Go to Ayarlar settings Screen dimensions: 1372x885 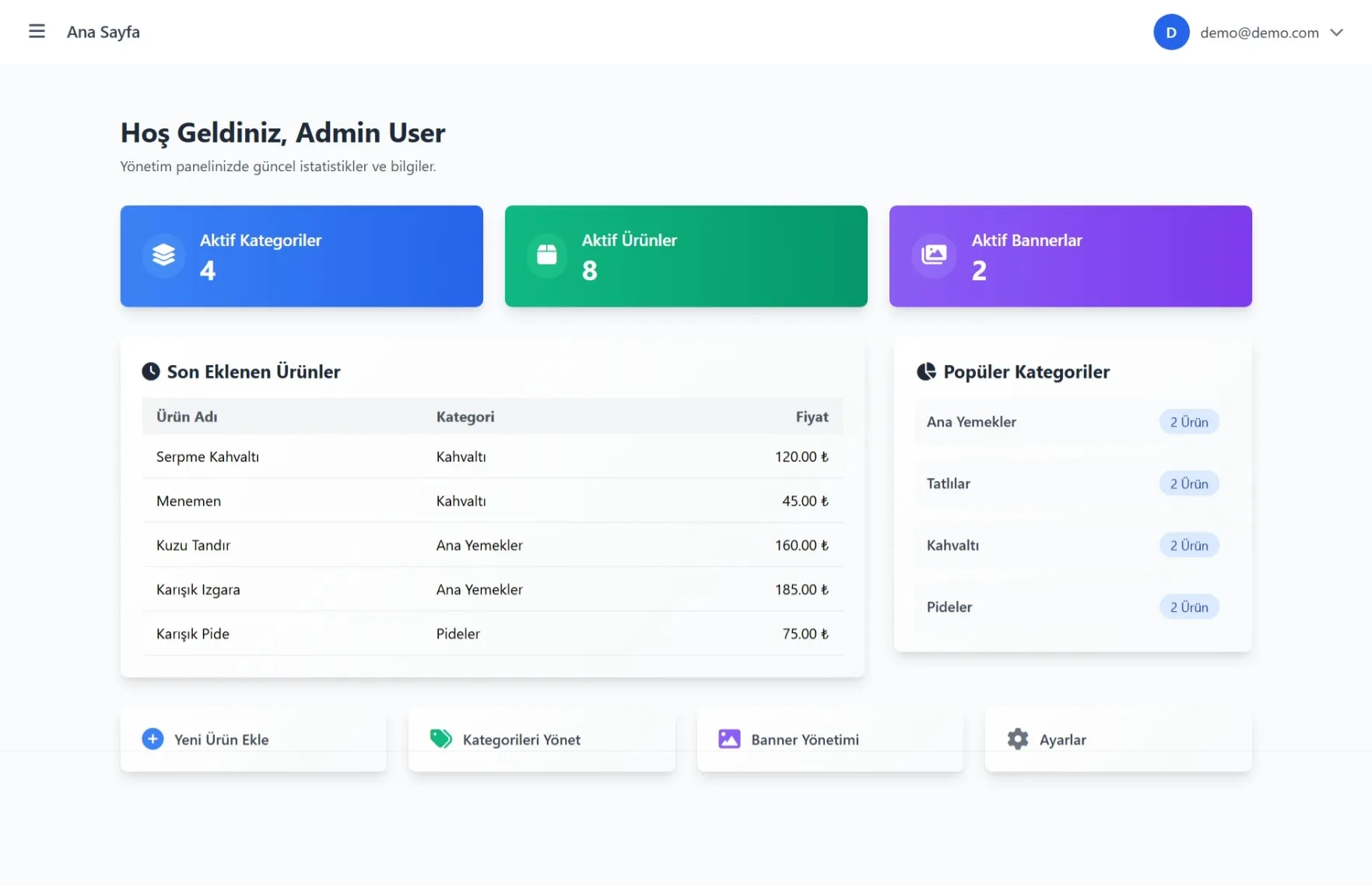click(1062, 739)
